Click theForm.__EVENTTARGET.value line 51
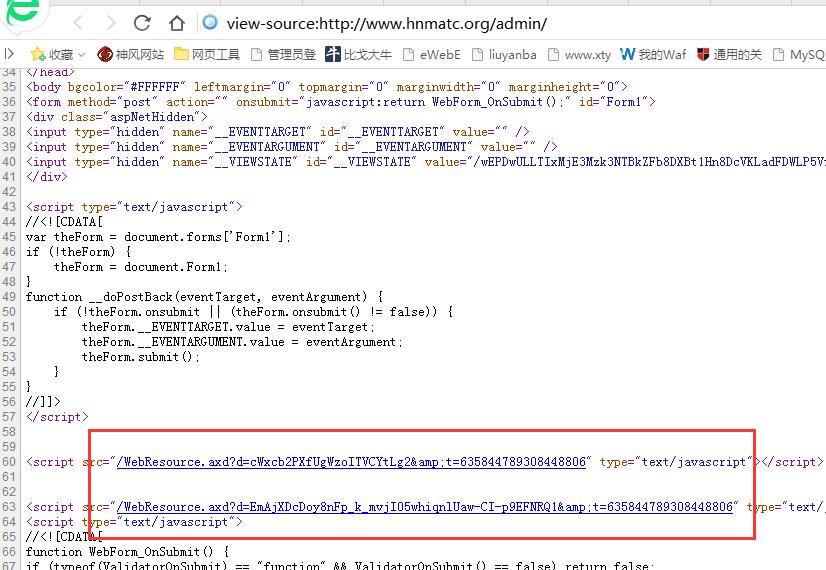The image size is (826, 570). [228, 327]
